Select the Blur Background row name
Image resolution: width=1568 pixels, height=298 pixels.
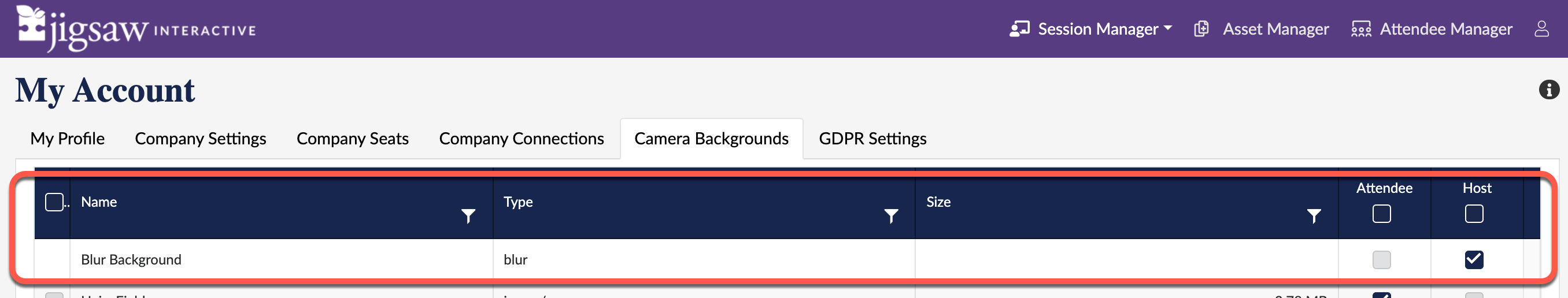[131, 260]
